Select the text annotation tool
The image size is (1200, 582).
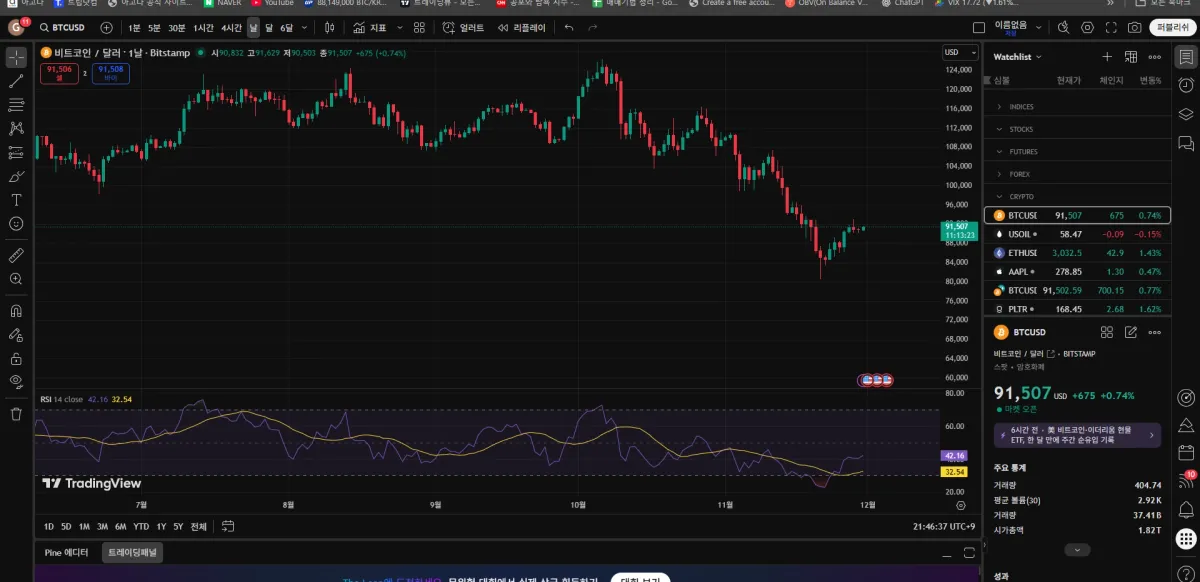16,200
